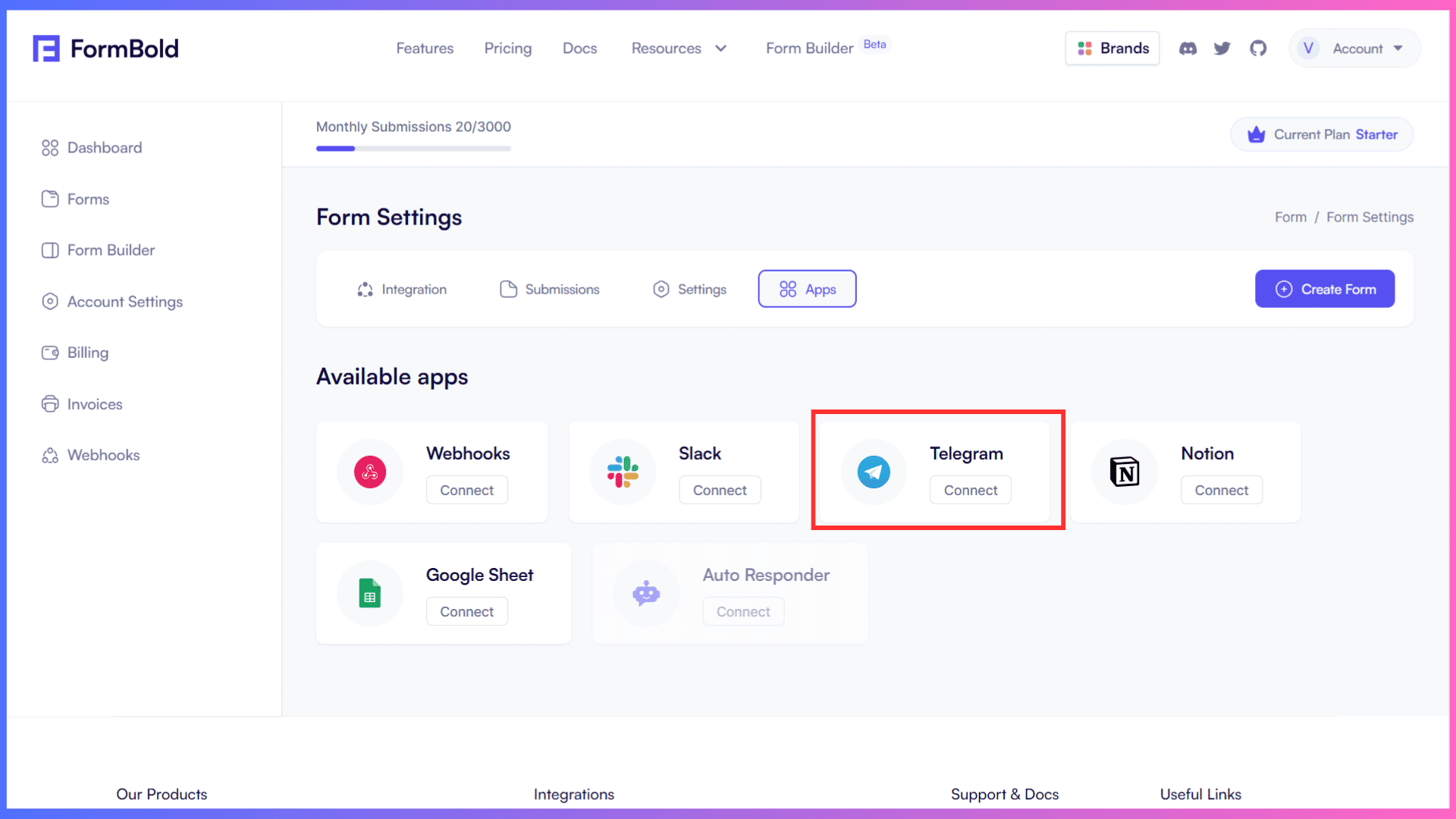Image resolution: width=1456 pixels, height=819 pixels.
Task: Click the GitHub icon in navbar
Action: pos(1258,48)
